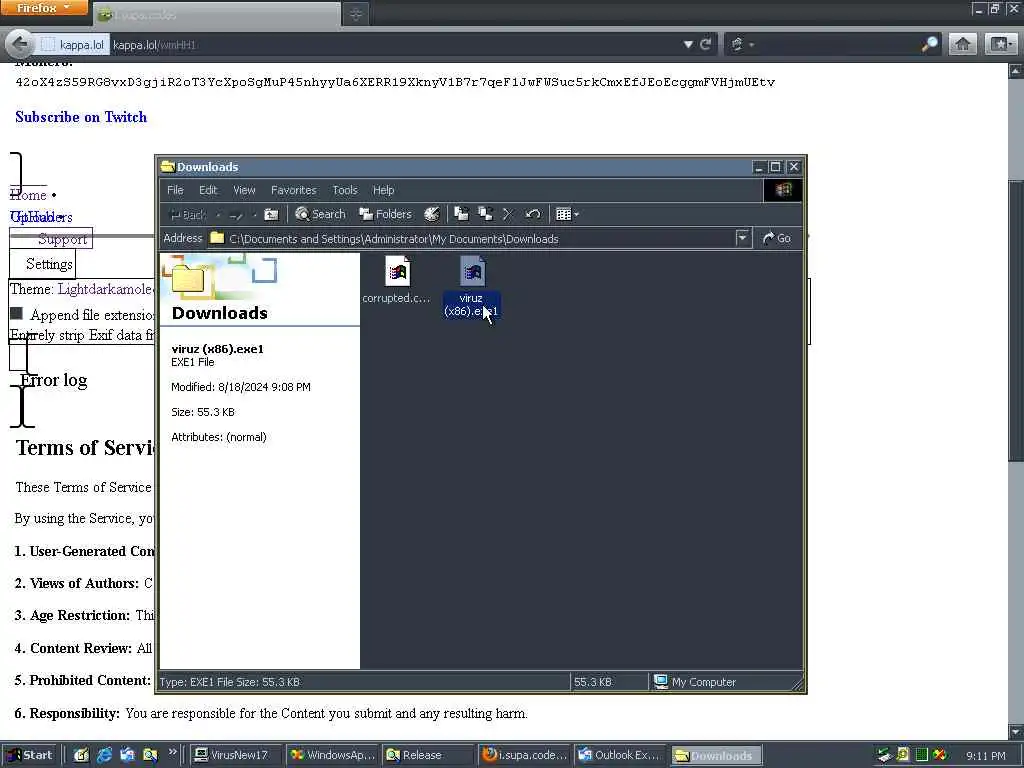Open the URL history dropdown arrow
This screenshot has width=1024, height=768.
[688, 44]
